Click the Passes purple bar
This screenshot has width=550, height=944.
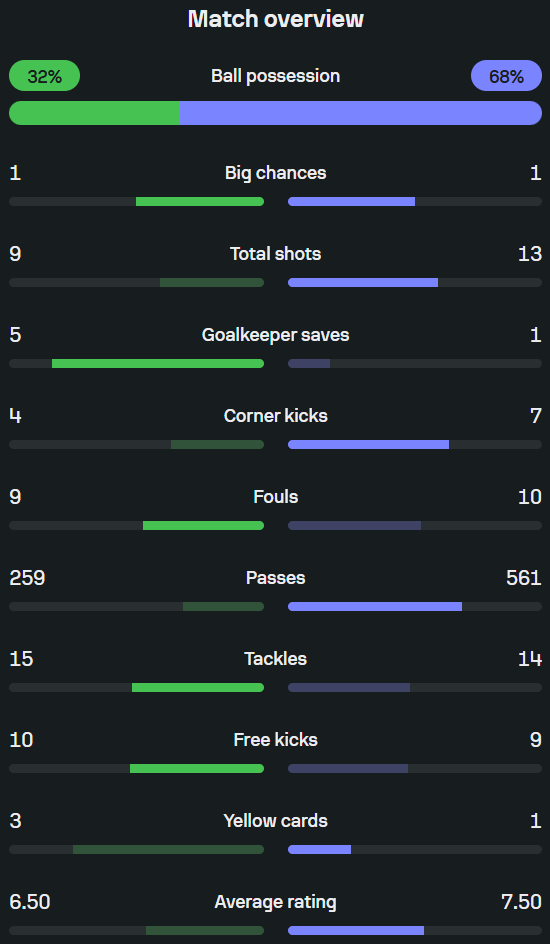pyautogui.click(x=375, y=607)
